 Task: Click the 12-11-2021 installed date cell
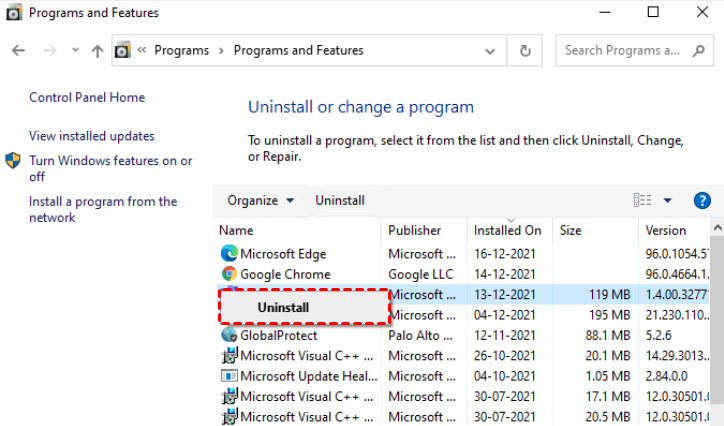point(504,335)
